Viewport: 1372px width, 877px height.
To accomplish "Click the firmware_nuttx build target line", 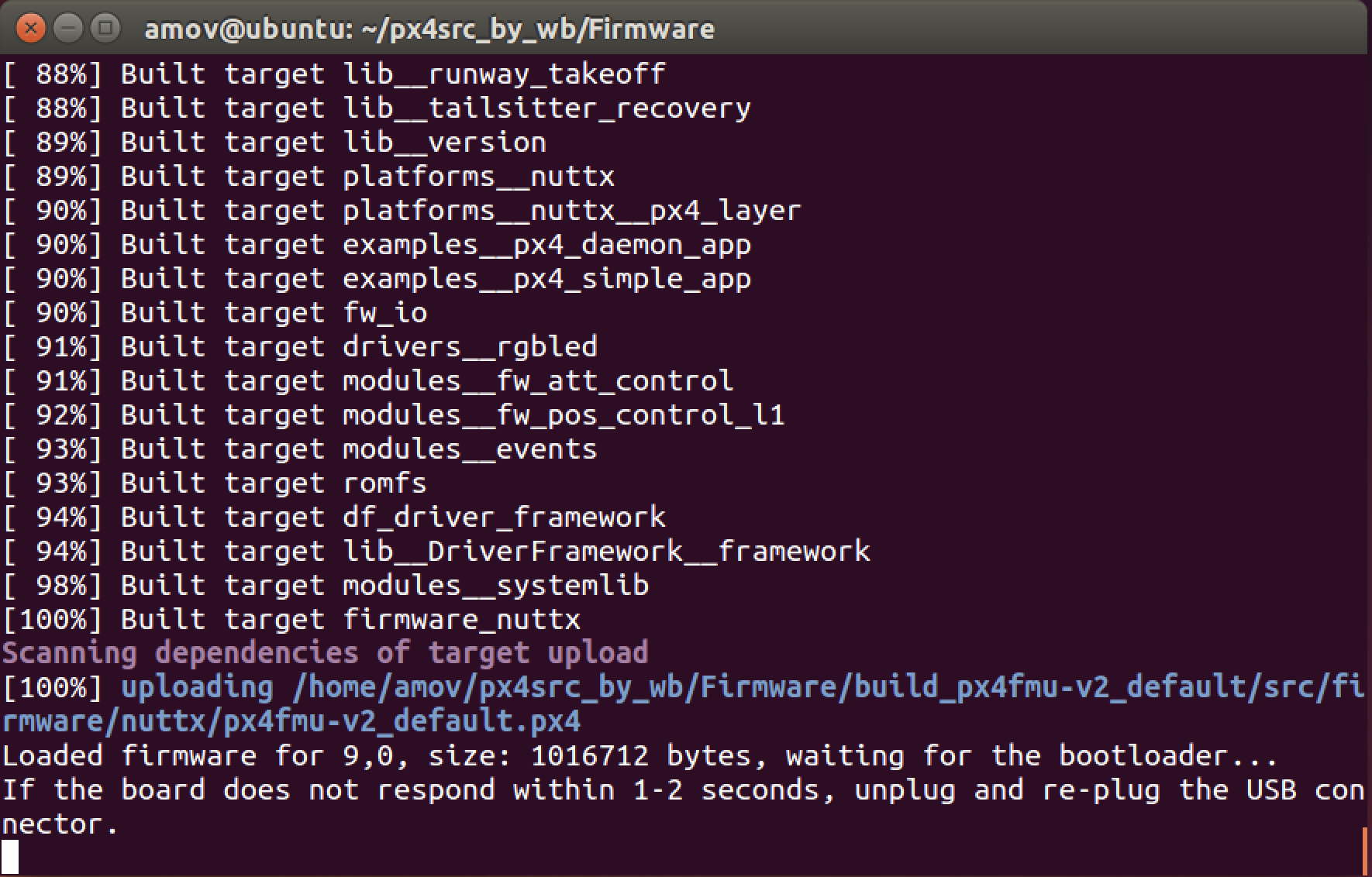I will coord(291,620).
